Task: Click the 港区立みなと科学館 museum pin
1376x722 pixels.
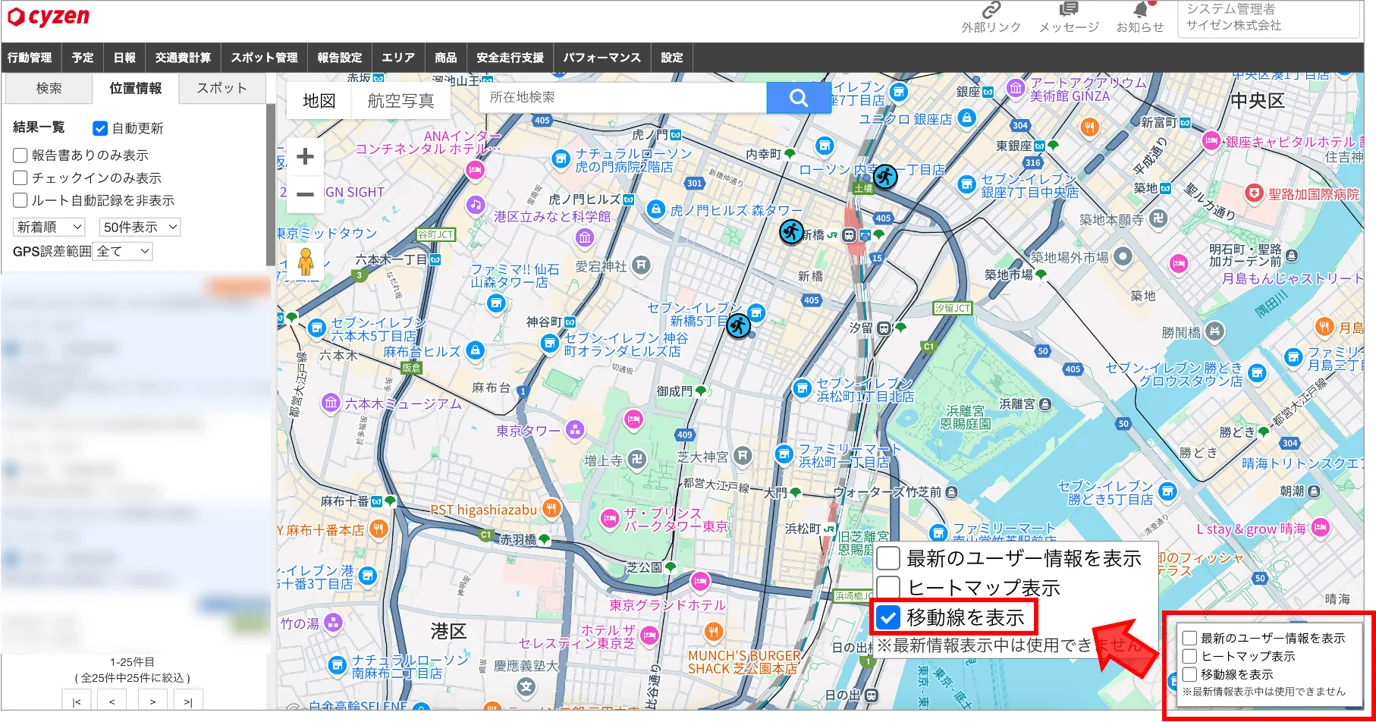Action: [x=585, y=238]
